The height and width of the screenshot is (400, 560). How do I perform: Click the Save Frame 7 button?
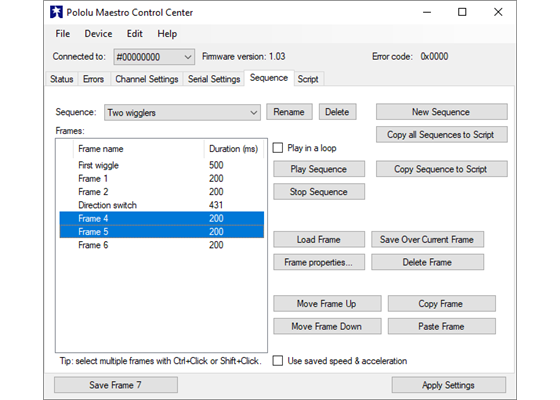click(x=116, y=385)
